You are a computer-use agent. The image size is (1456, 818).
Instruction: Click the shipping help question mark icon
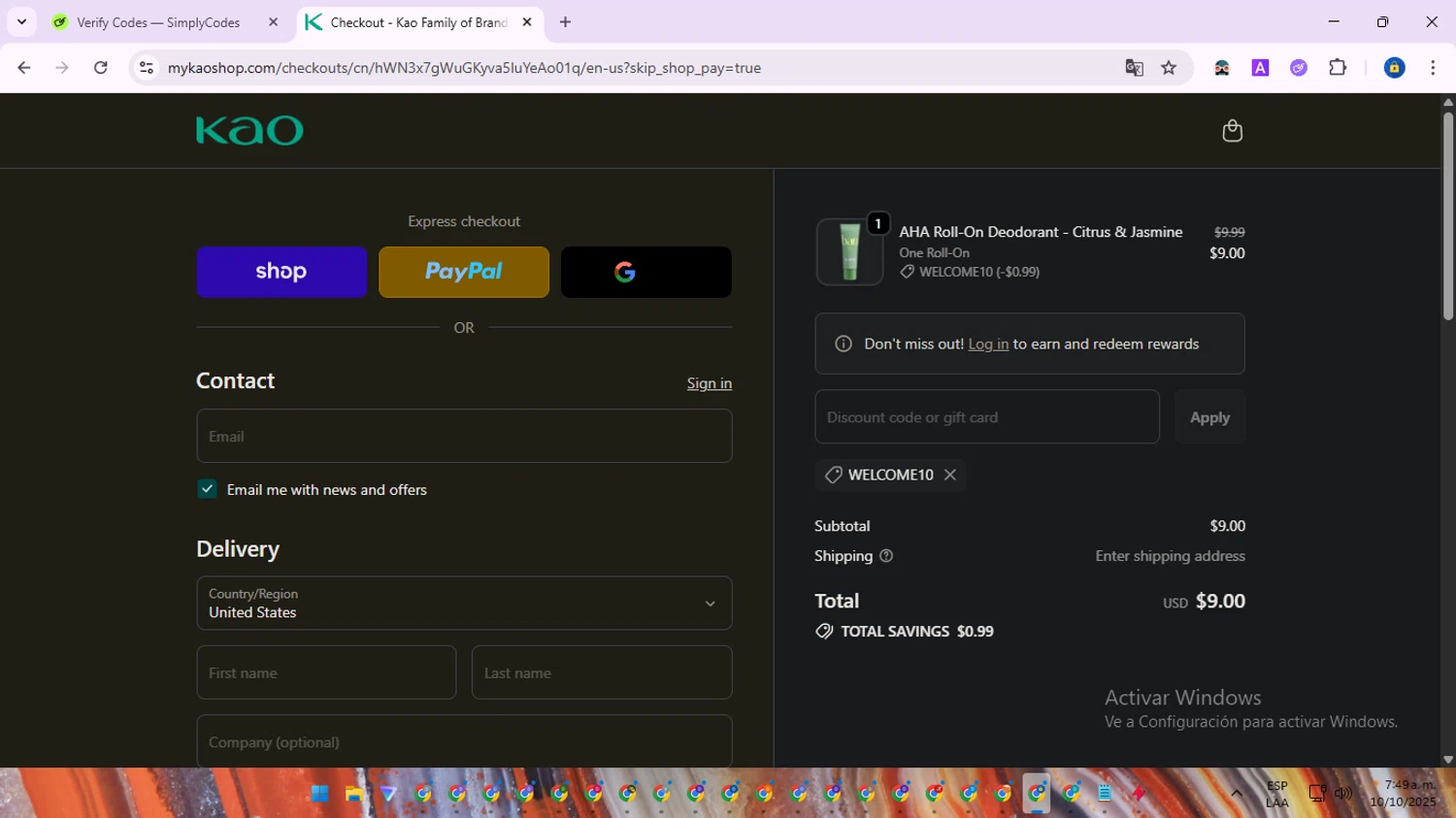(x=886, y=556)
